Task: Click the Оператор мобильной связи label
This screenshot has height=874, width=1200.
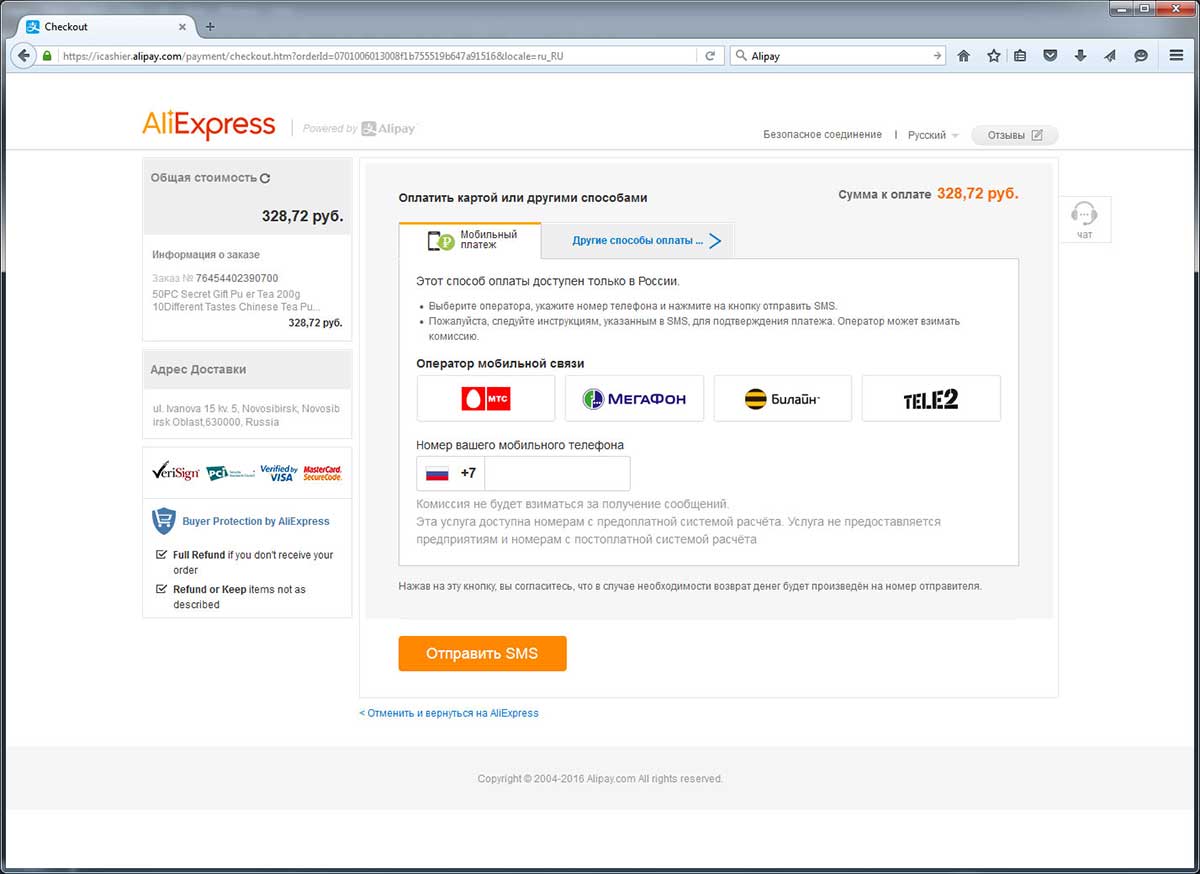Action: [500, 363]
